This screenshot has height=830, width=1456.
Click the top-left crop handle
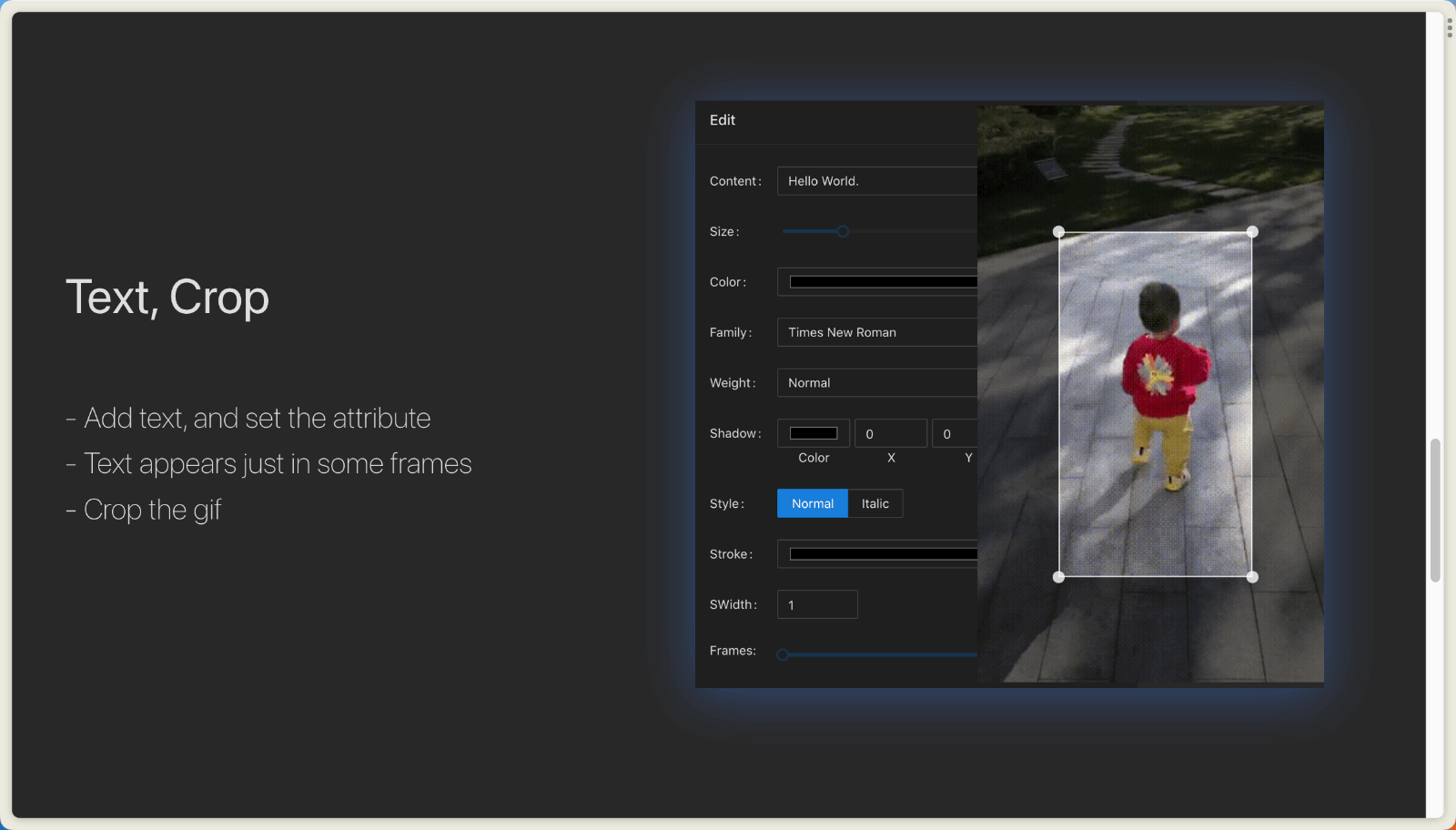[1058, 232]
